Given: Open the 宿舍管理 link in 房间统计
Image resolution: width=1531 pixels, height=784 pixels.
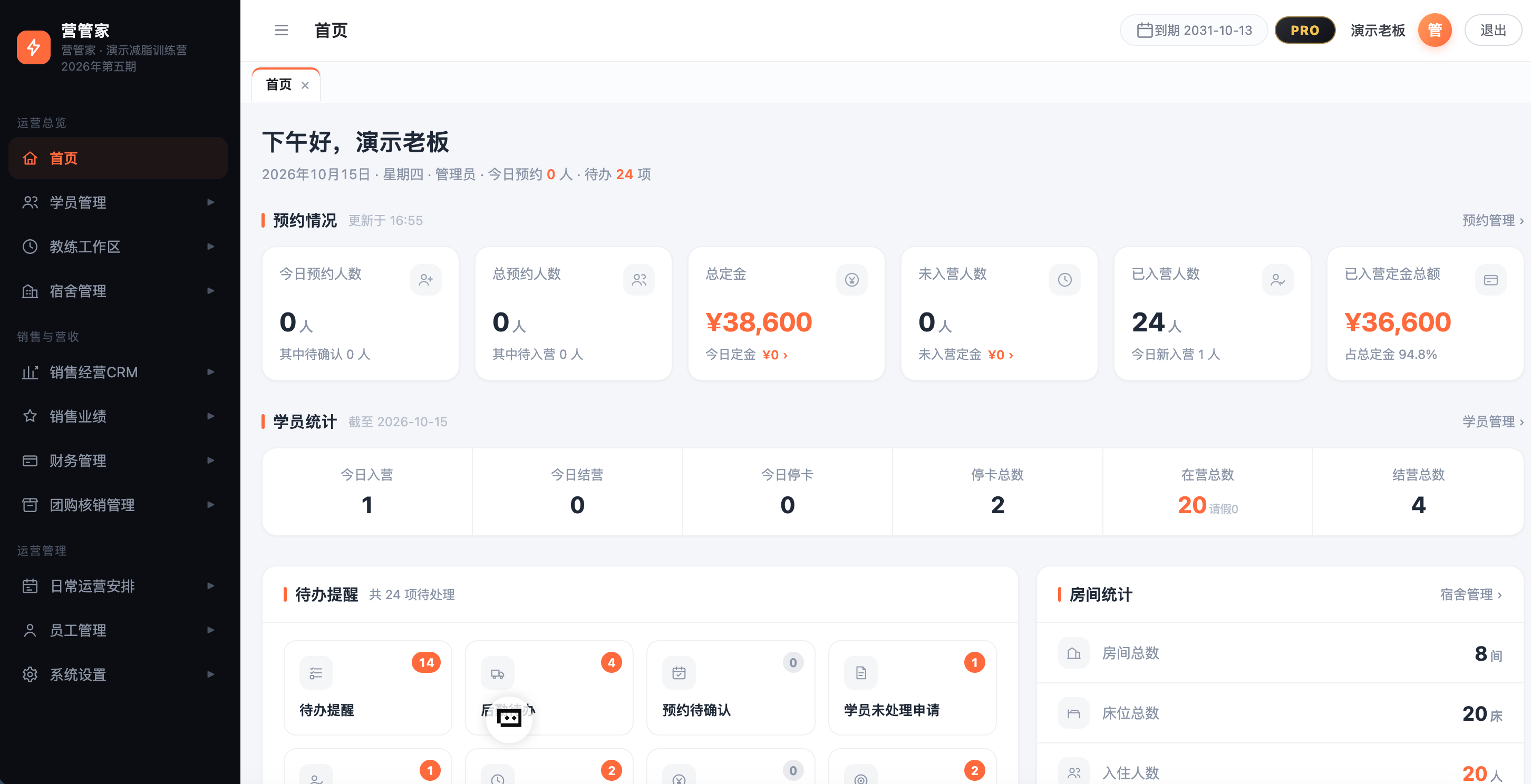Looking at the screenshot, I should click(1470, 595).
